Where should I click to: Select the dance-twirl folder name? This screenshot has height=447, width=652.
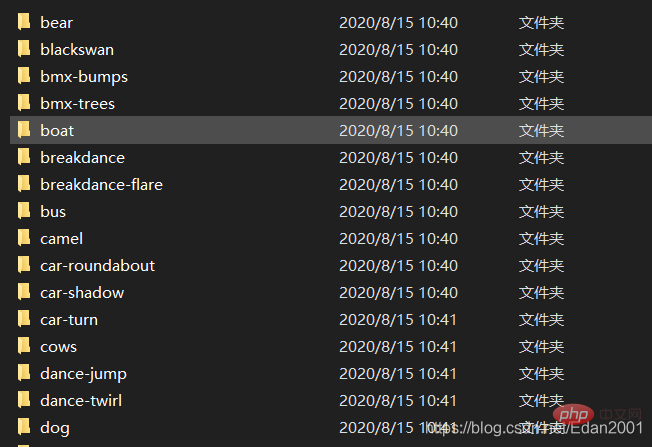pyautogui.click(x=81, y=401)
